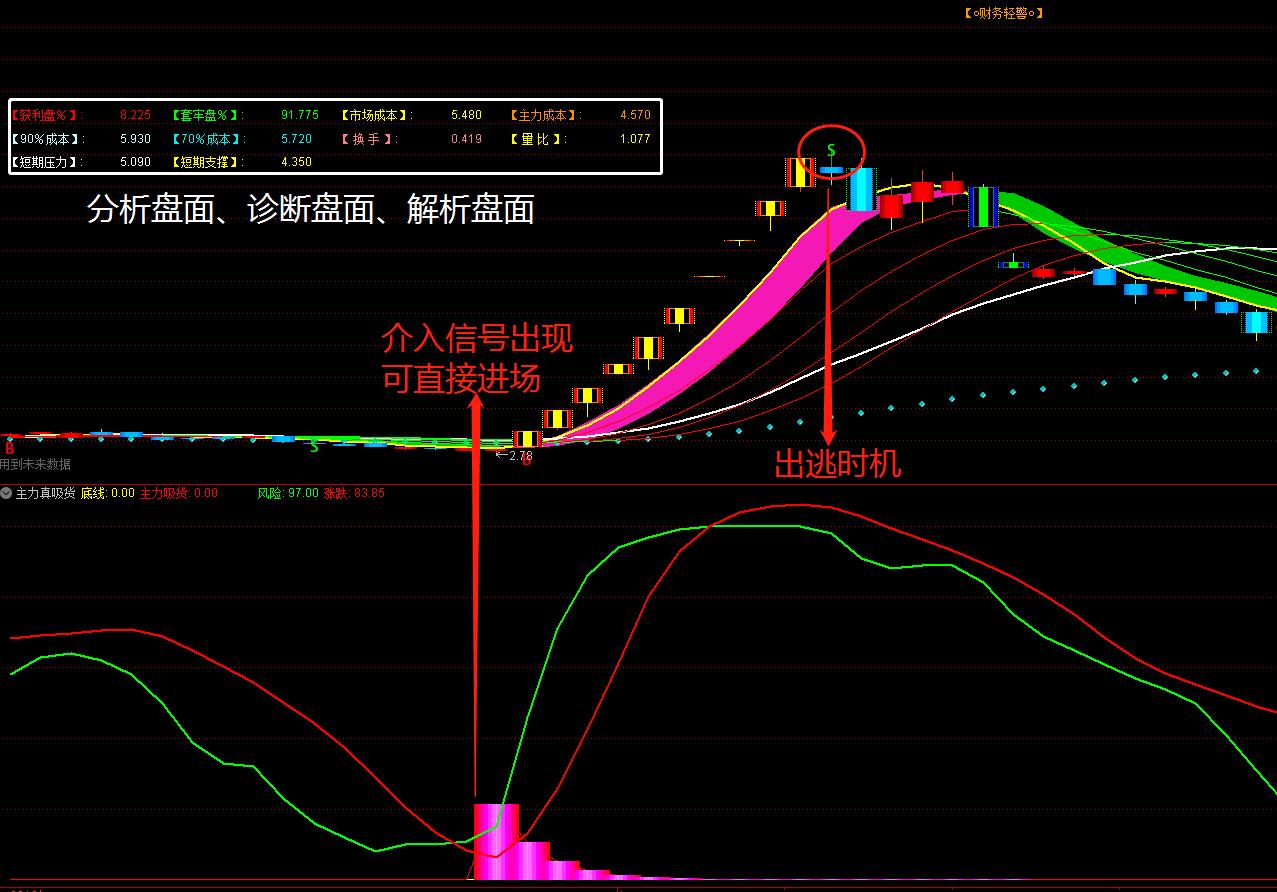The image size is (1277, 892).
Task: Click the 风险 97.00 indicator readout
Action: point(288,493)
